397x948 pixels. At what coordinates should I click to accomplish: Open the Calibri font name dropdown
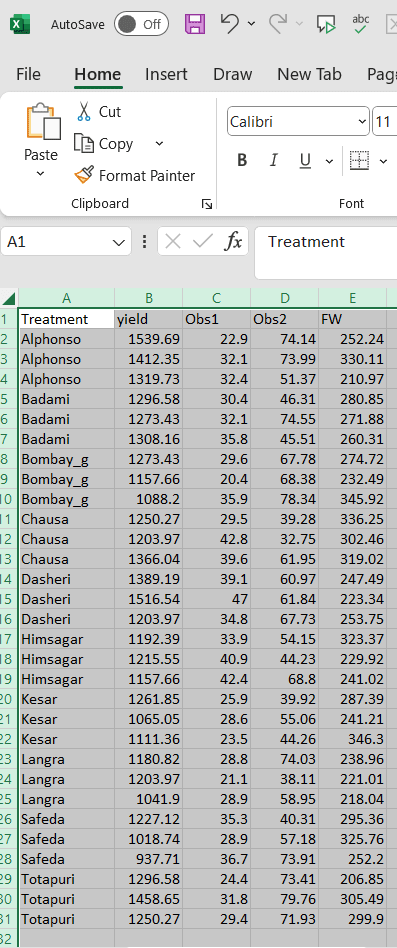362,122
